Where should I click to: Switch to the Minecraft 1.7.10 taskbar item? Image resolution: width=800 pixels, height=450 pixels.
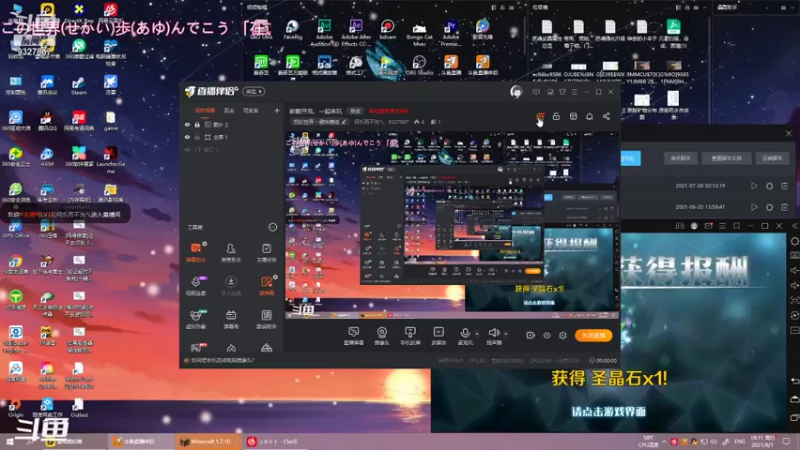(208, 441)
